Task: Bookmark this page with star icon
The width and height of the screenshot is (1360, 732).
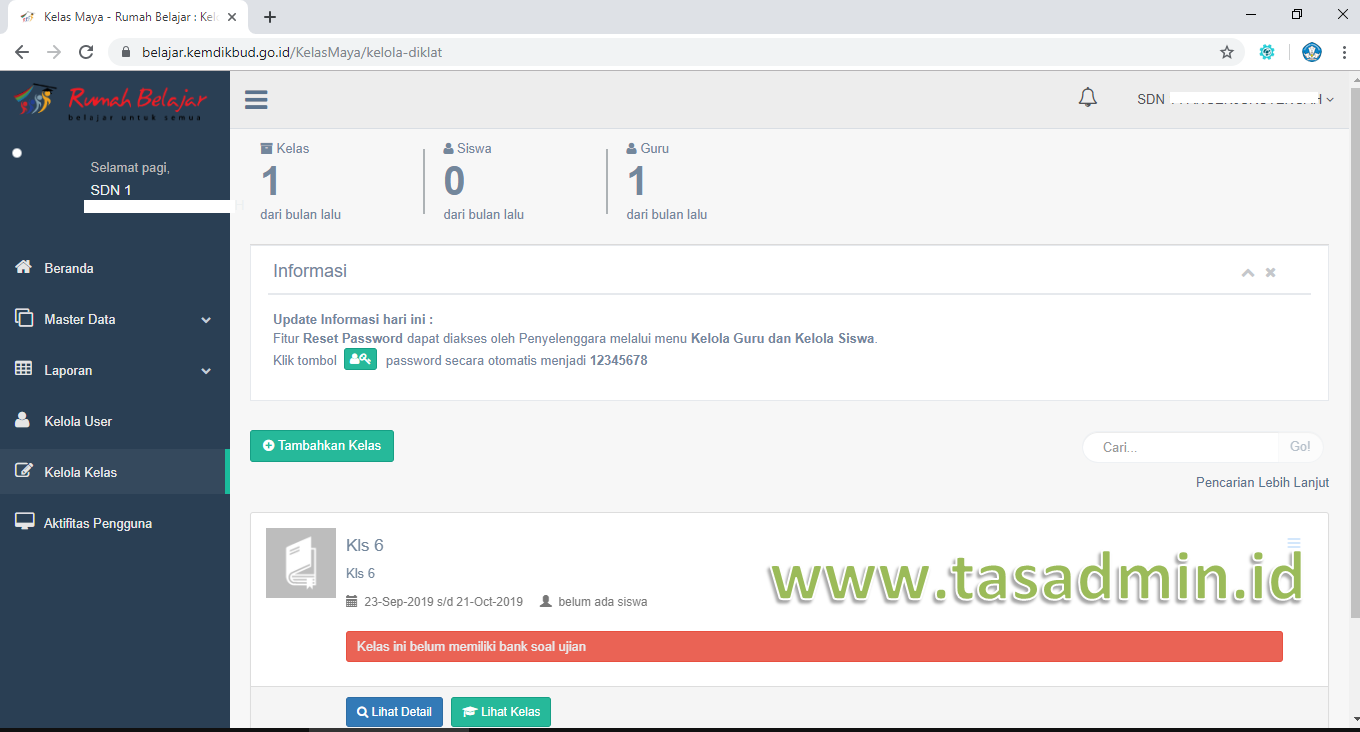Action: (x=1227, y=52)
